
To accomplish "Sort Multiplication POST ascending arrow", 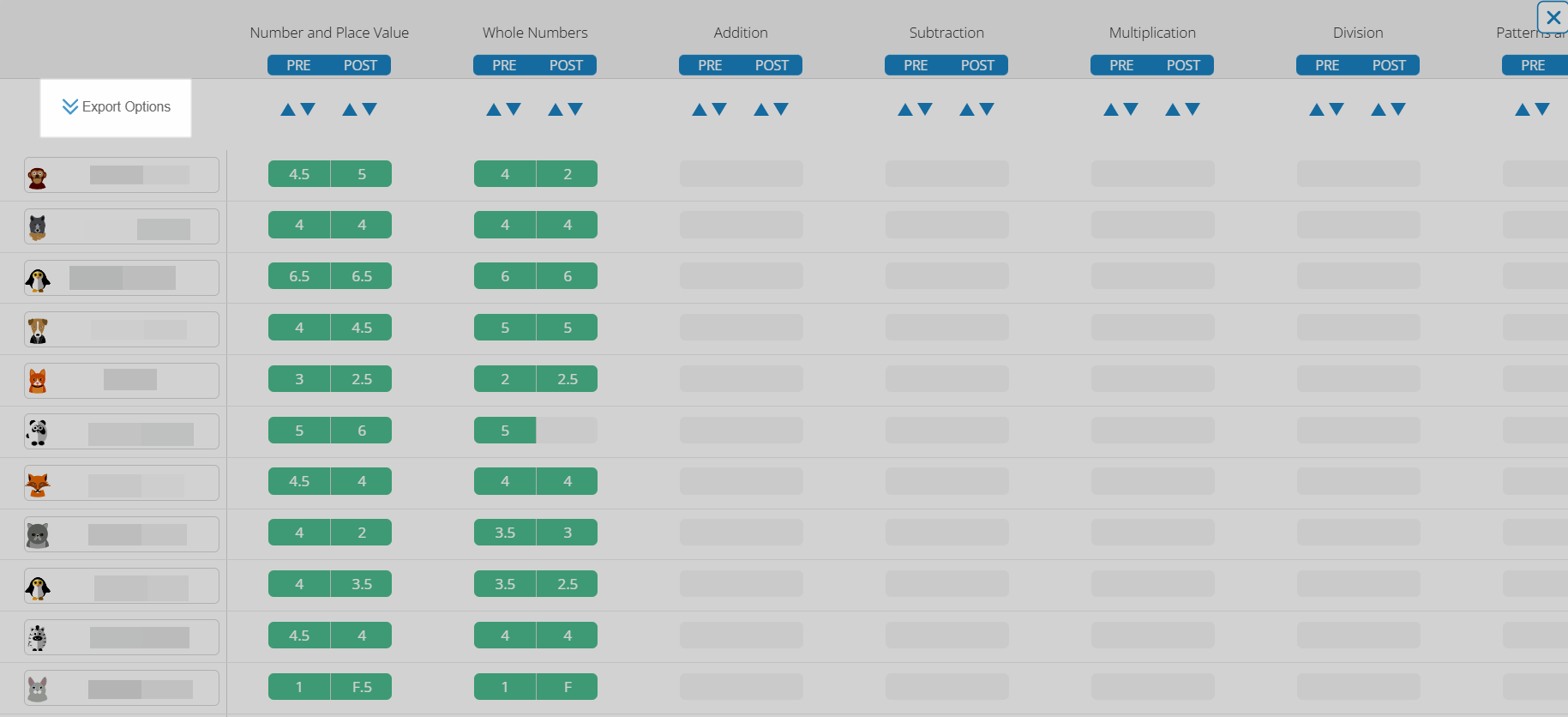I will point(1173,109).
